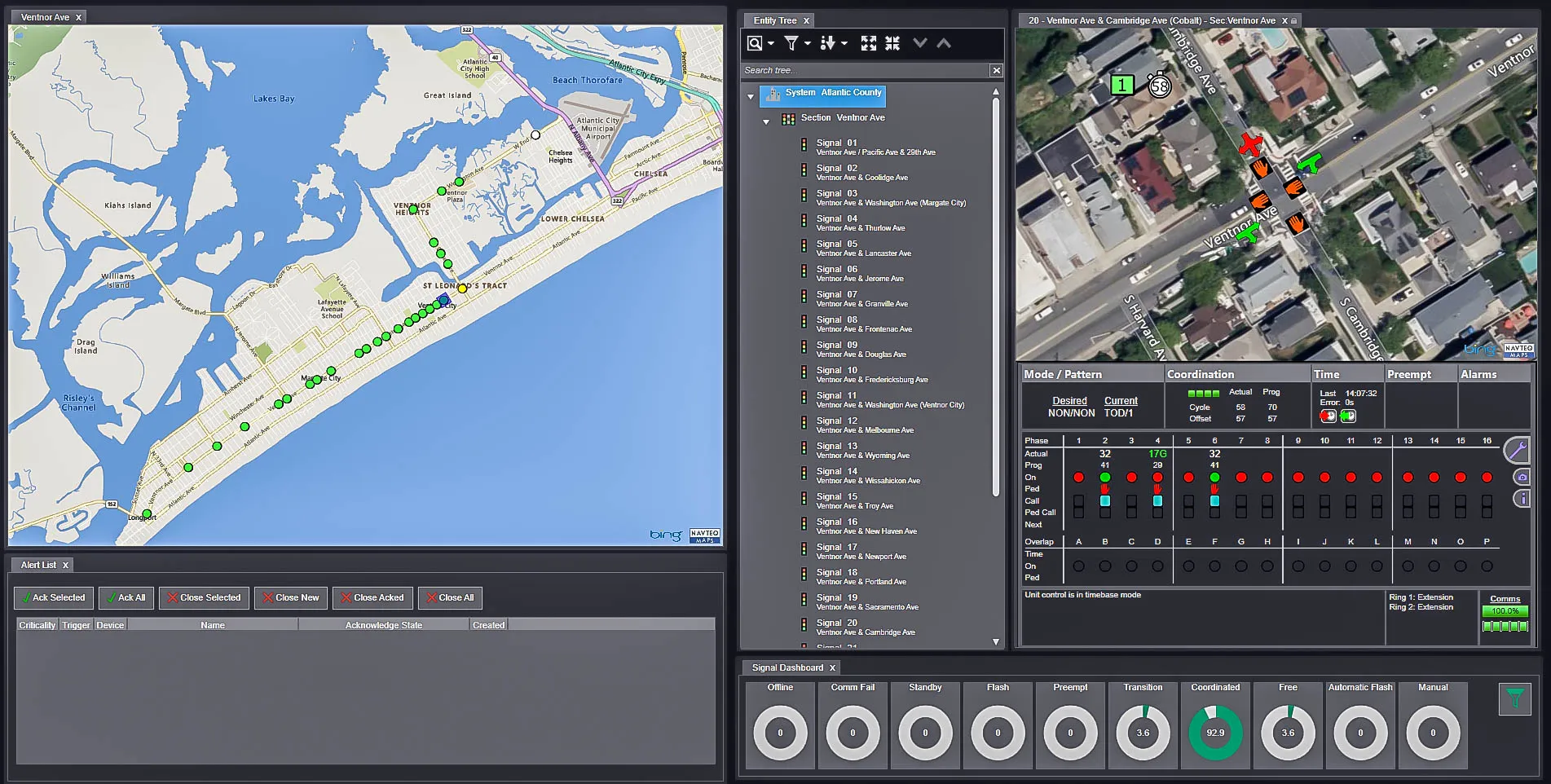Click the wrench tool icon beside phase table

pyautogui.click(x=1517, y=450)
